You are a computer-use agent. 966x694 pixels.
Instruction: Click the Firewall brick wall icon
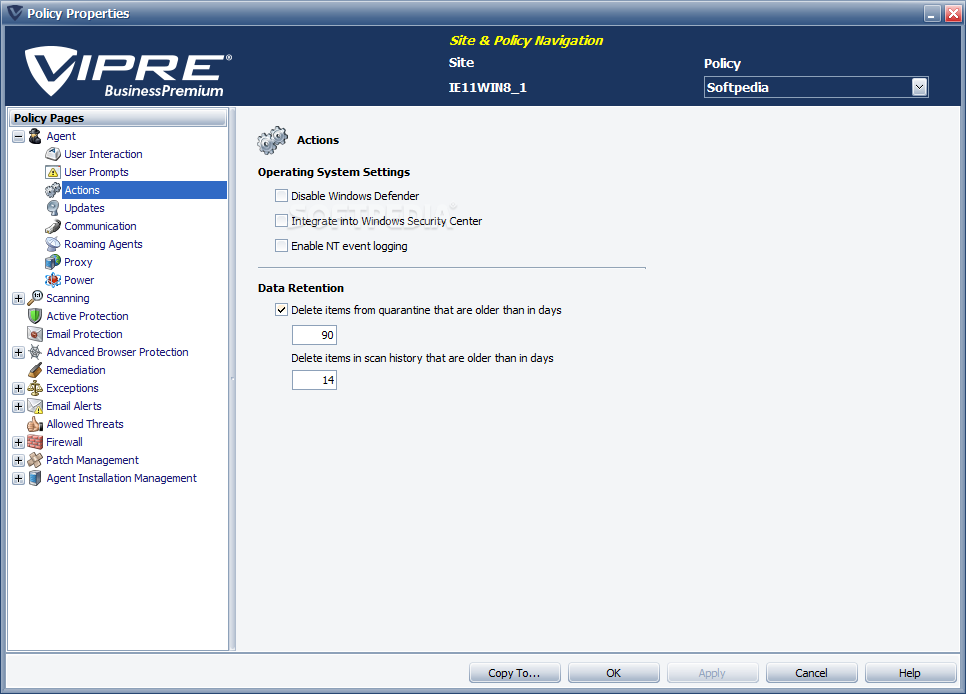click(35, 442)
